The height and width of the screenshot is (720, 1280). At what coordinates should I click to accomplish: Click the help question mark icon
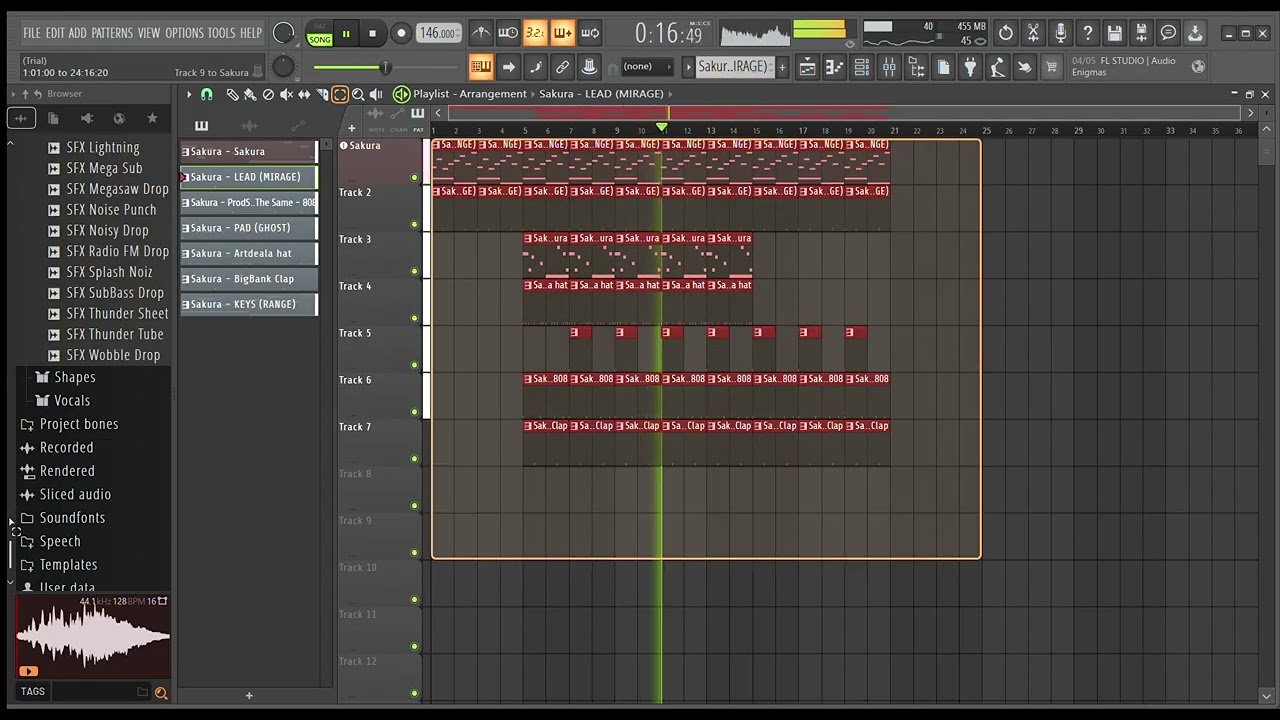coord(1087,33)
